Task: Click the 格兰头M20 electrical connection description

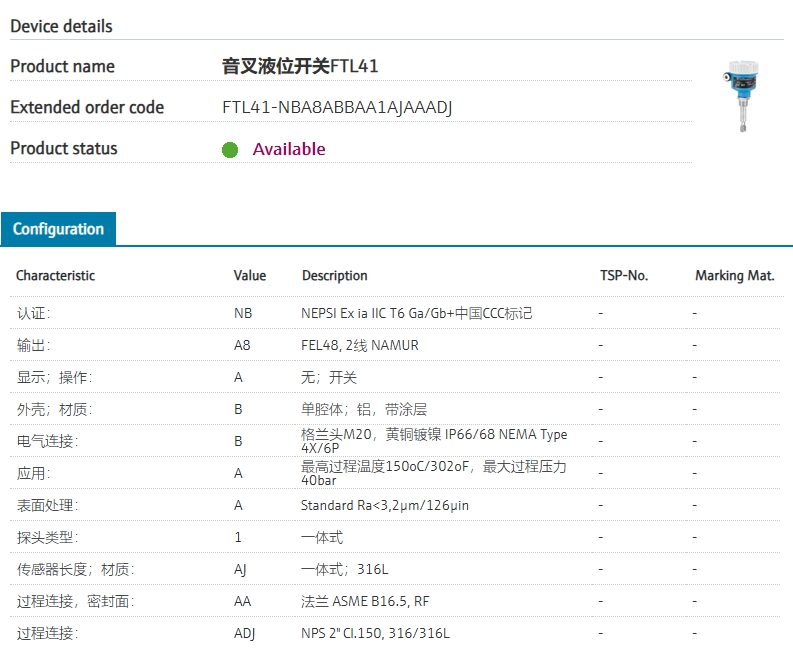Action: [x=434, y=441]
